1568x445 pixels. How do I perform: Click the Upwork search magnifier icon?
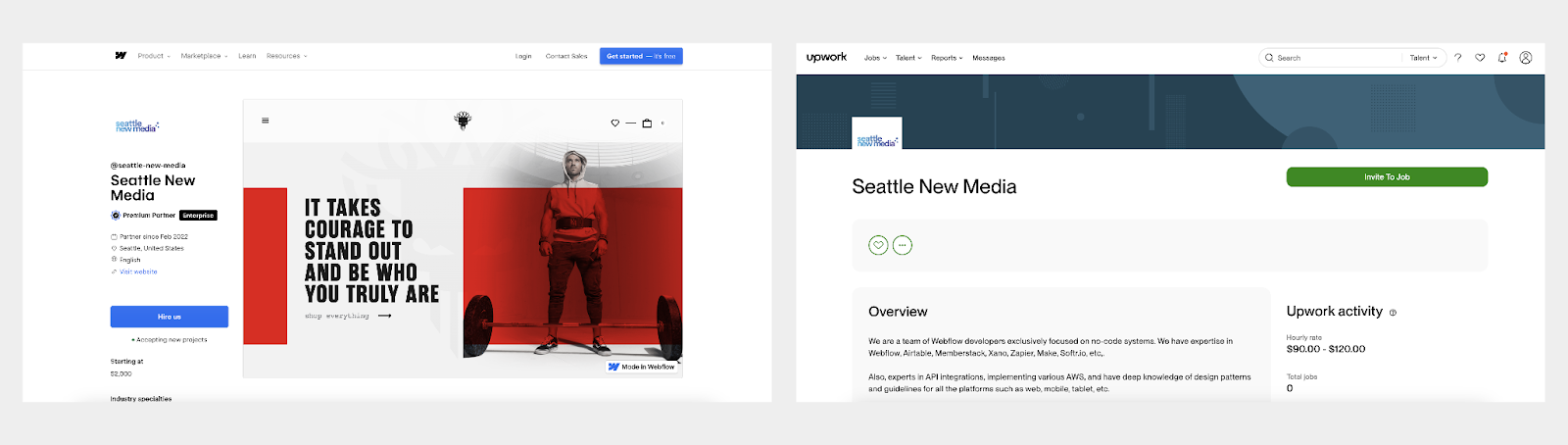coord(1269,58)
